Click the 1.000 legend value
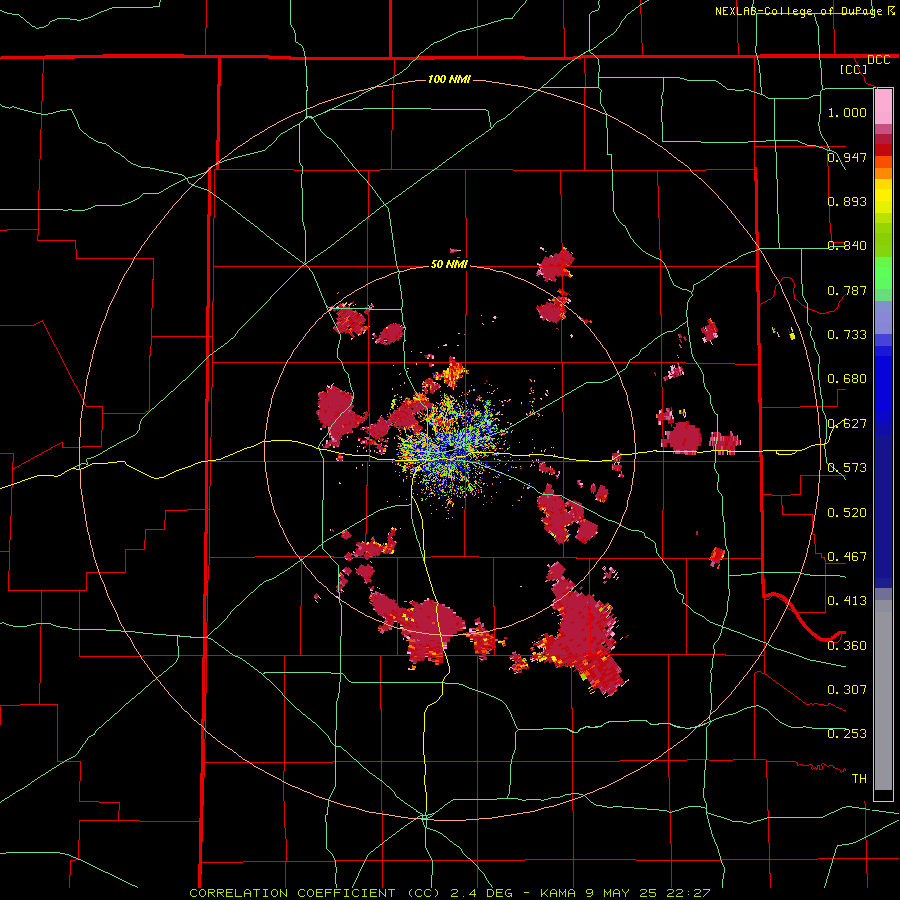Image resolution: width=900 pixels, height=900 pixels. pyautogui.click(x=847, y=112)
